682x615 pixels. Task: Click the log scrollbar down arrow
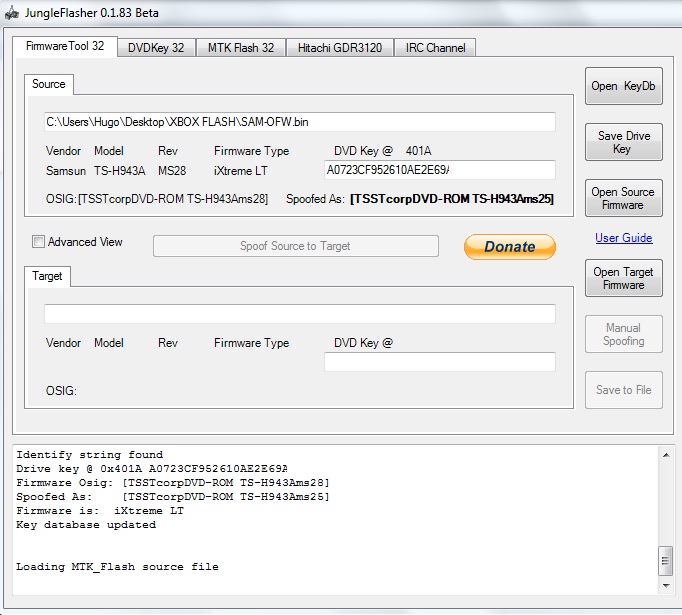[665, 586]
